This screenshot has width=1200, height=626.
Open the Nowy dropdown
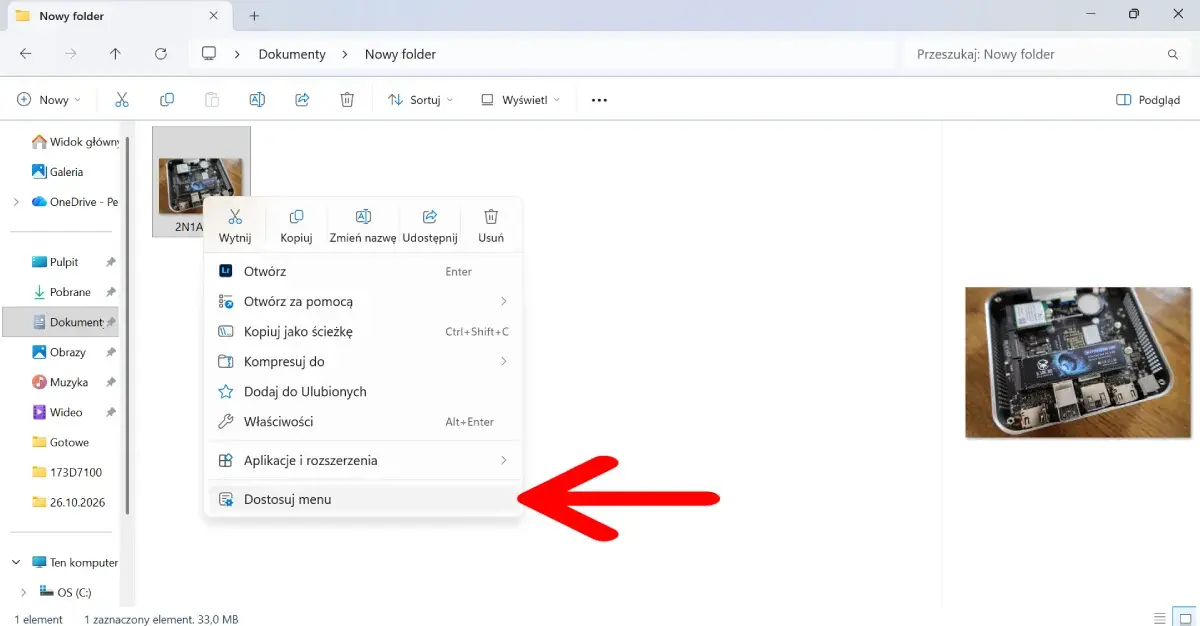point(49,100)
